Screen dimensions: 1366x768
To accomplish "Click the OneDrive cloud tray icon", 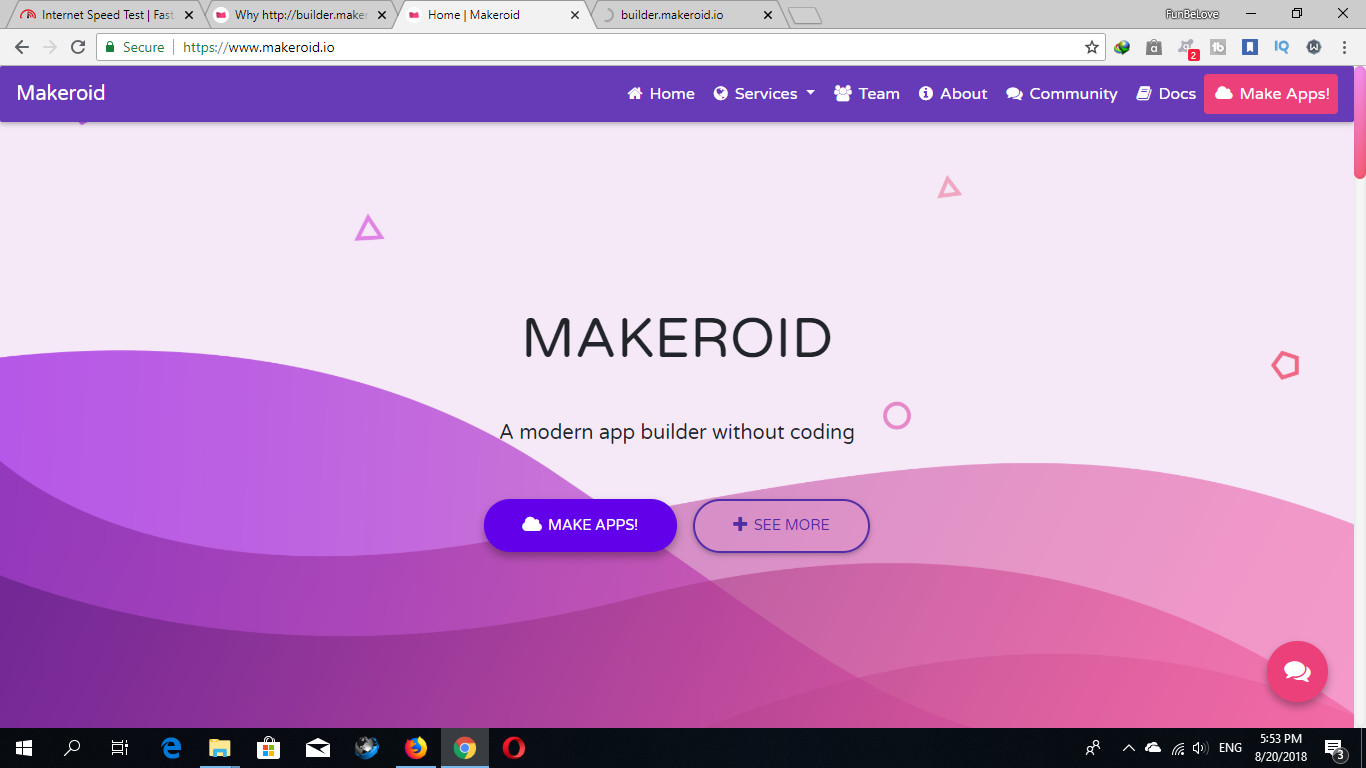I will (1153, 748).
